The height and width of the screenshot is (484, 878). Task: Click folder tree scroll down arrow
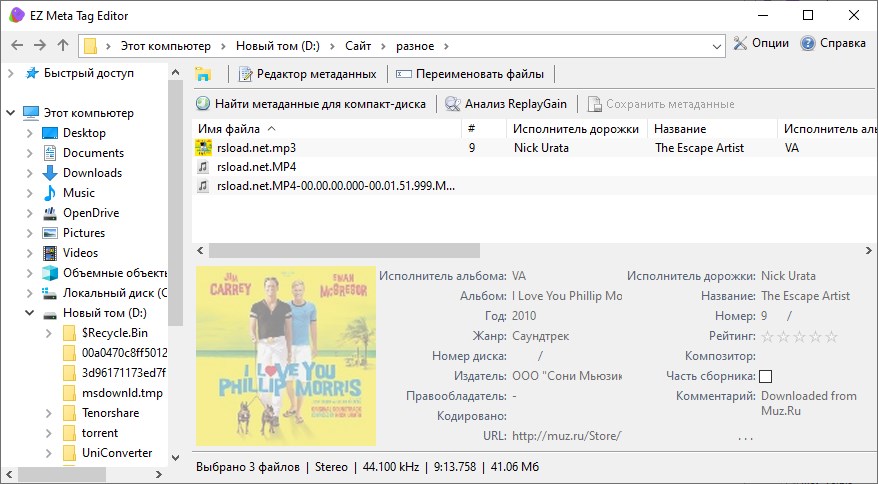pyautogui.click(x=175, y=458)
